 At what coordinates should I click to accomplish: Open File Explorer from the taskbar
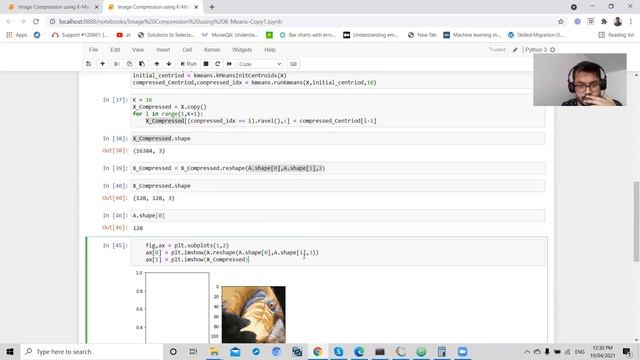click(x=214, y=351)
